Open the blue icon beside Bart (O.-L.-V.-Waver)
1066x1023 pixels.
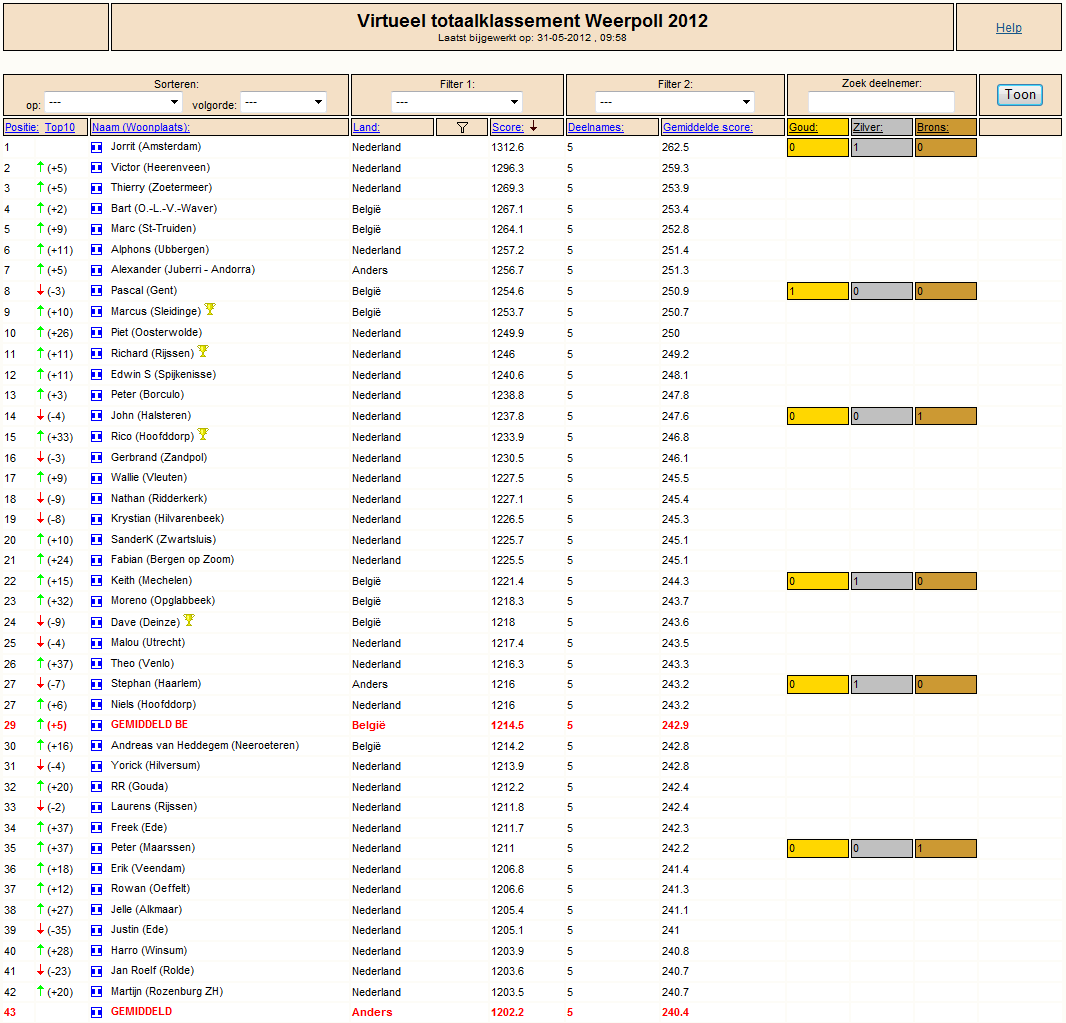click(97, 209)
